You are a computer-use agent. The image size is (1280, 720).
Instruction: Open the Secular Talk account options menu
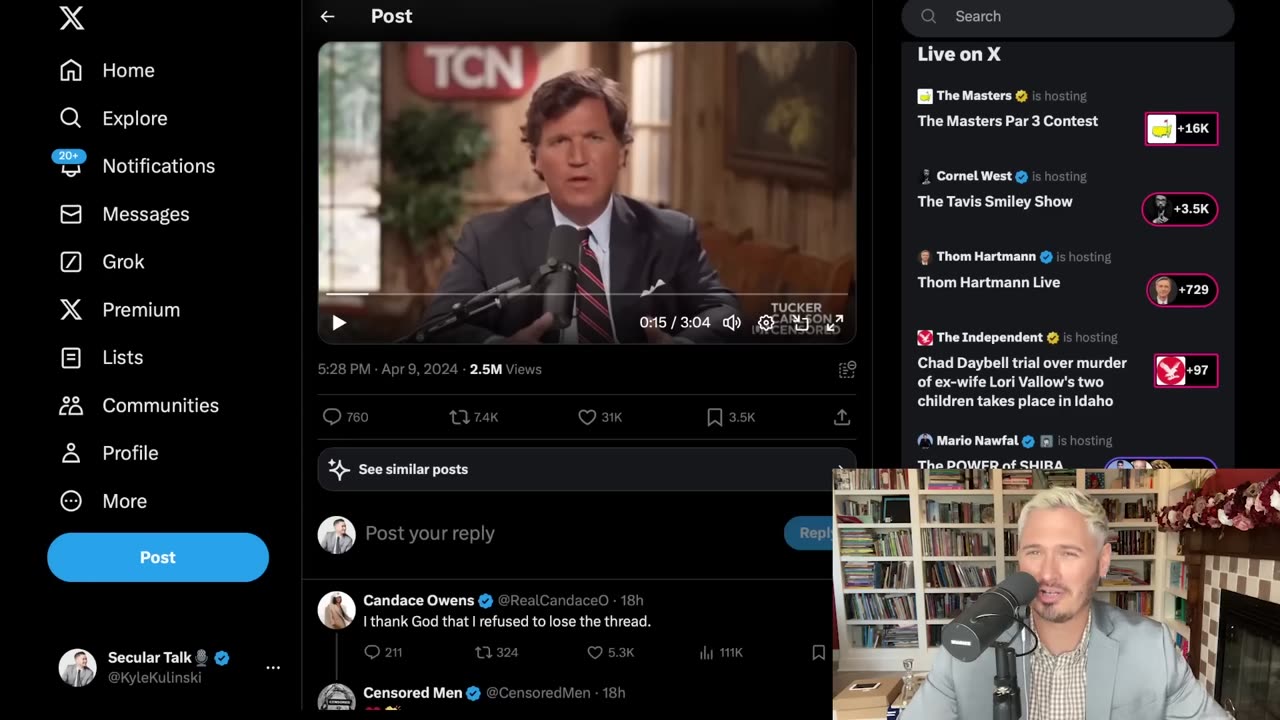(273, 667)
